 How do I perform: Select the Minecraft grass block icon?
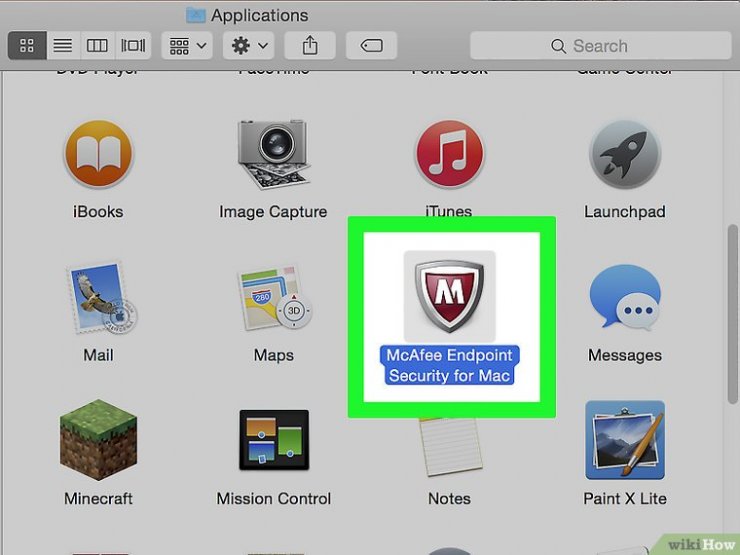coord(98,440)
